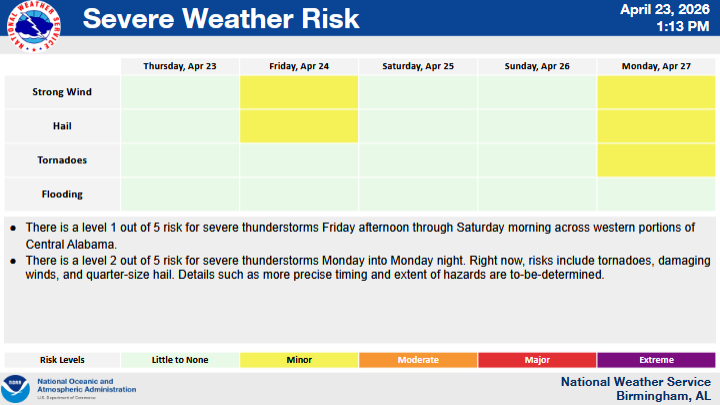The height and width of the screenshot is (405, 720).
Task: Click the Saturday, Apr 25 column header
Action: [418, 65]
